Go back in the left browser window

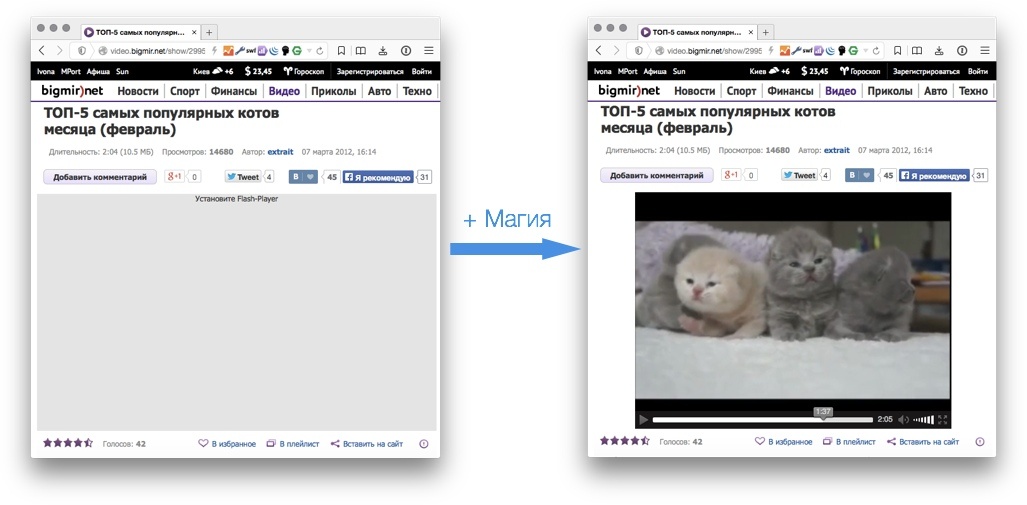42,50
